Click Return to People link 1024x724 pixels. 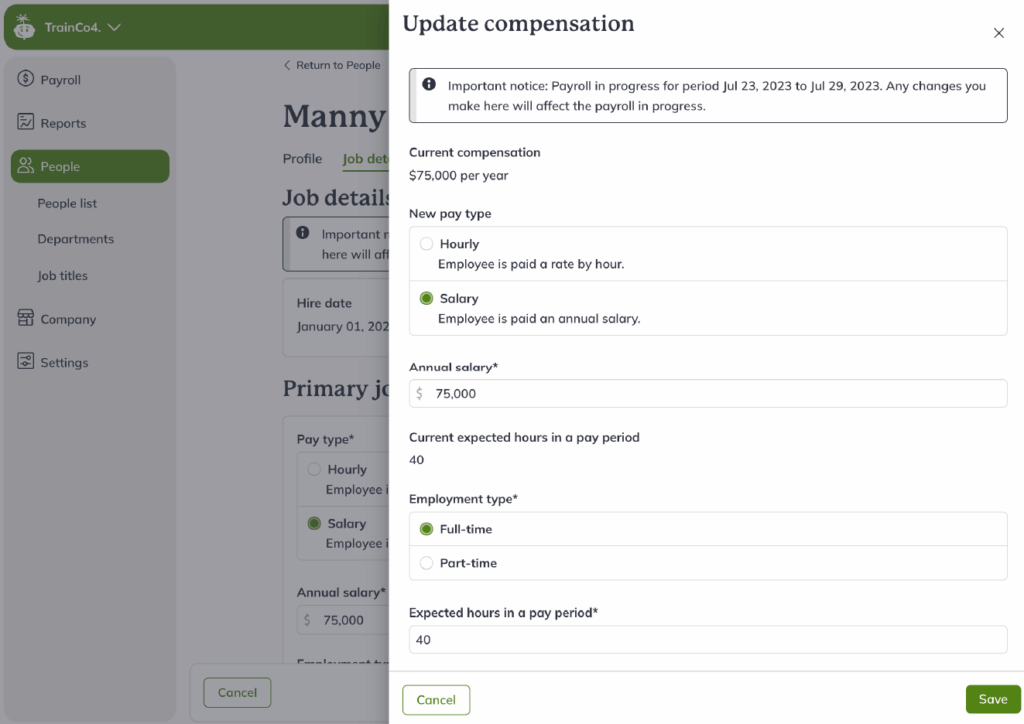pos(332,65)
